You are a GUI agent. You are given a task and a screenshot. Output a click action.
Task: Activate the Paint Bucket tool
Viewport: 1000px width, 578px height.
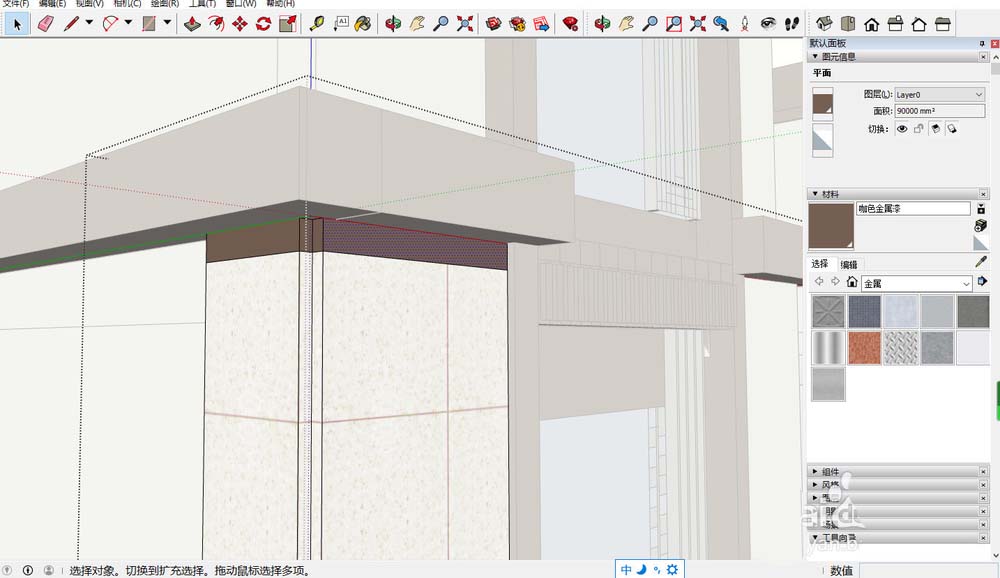pyautogui.click(x=363, y=24)
